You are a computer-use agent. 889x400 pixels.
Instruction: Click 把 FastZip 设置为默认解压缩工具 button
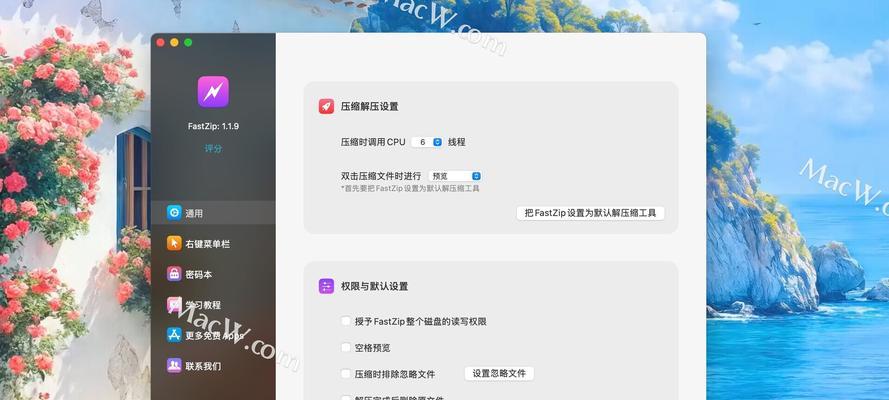(x=590, y=213)
